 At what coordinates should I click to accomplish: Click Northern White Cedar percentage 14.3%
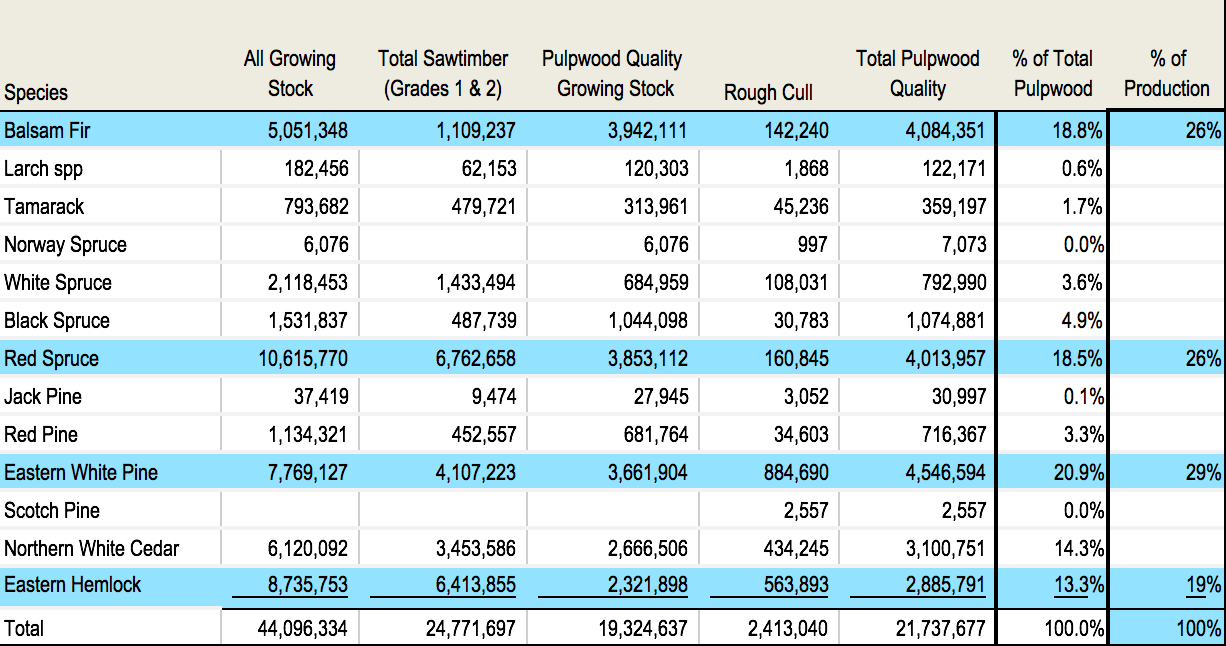1078,549
